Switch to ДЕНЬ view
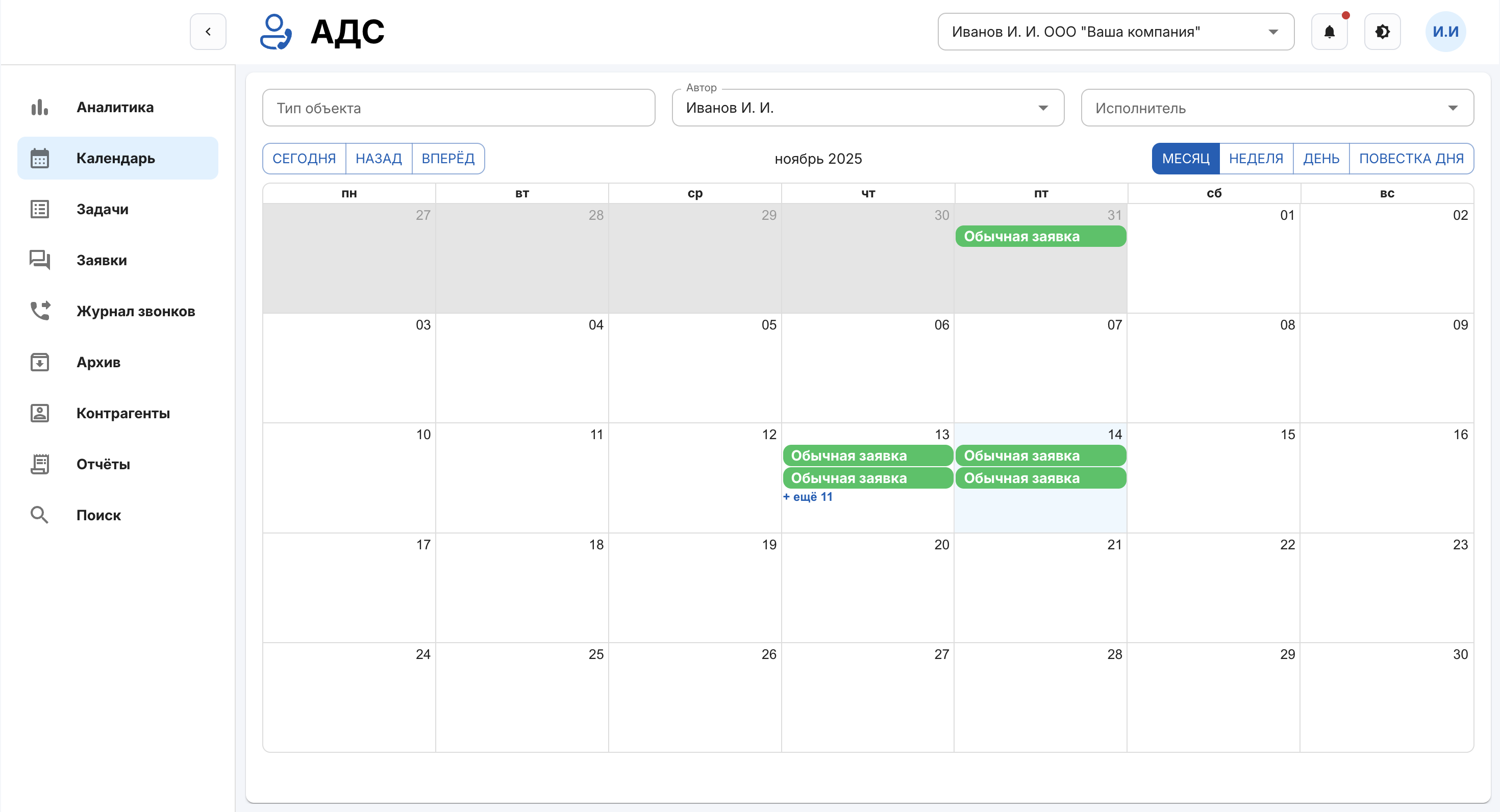 pyautogui.click(x=1321, y=158)
